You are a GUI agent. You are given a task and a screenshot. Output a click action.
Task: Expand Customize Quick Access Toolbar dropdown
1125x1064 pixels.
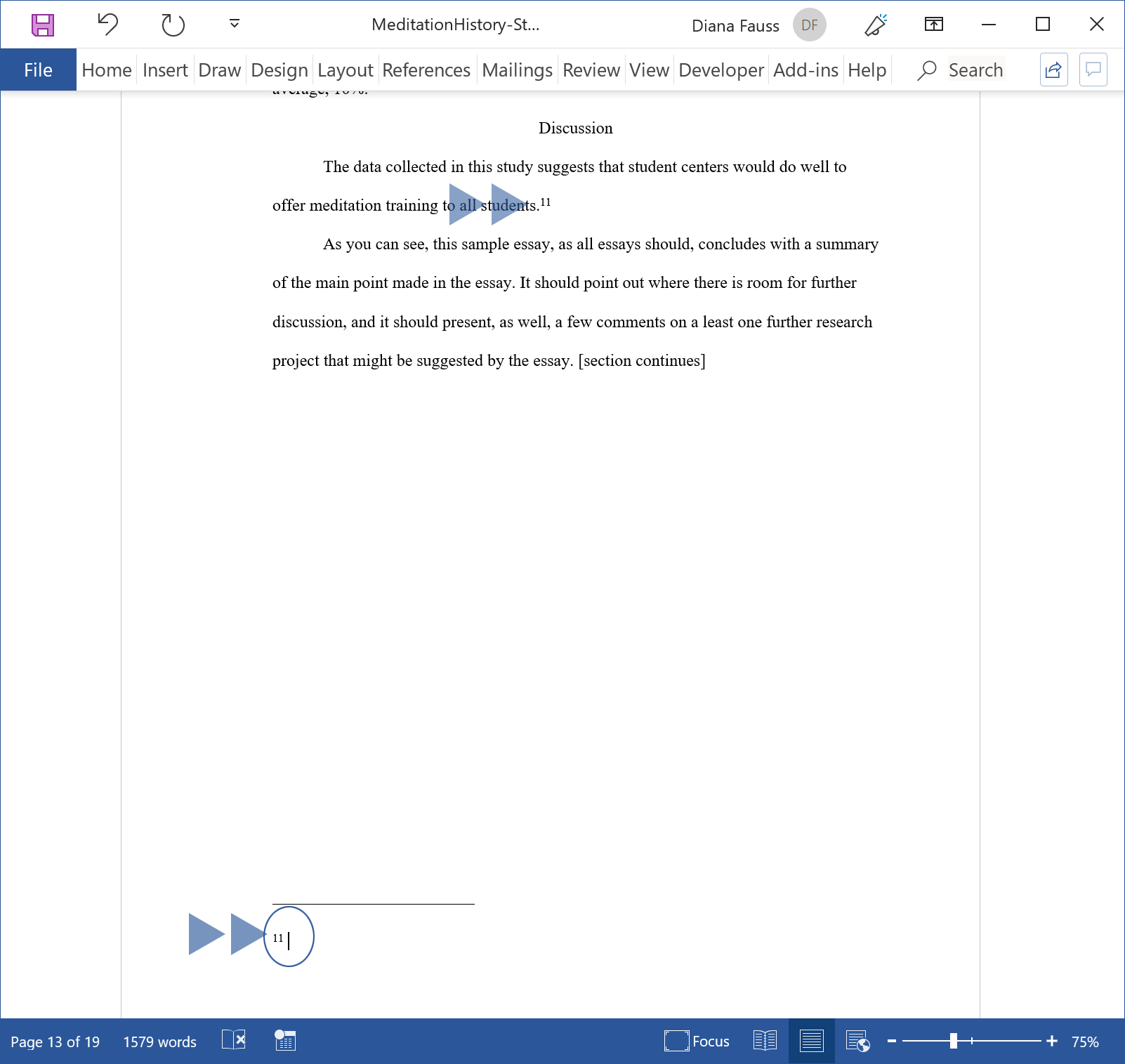point(235,25)
